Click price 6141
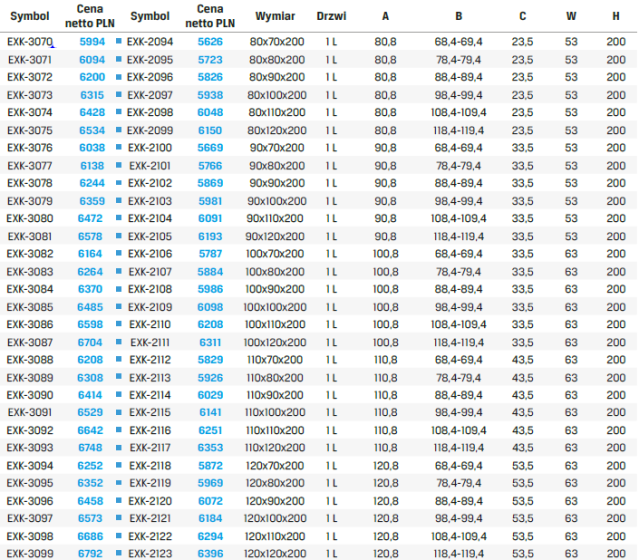 210,412
